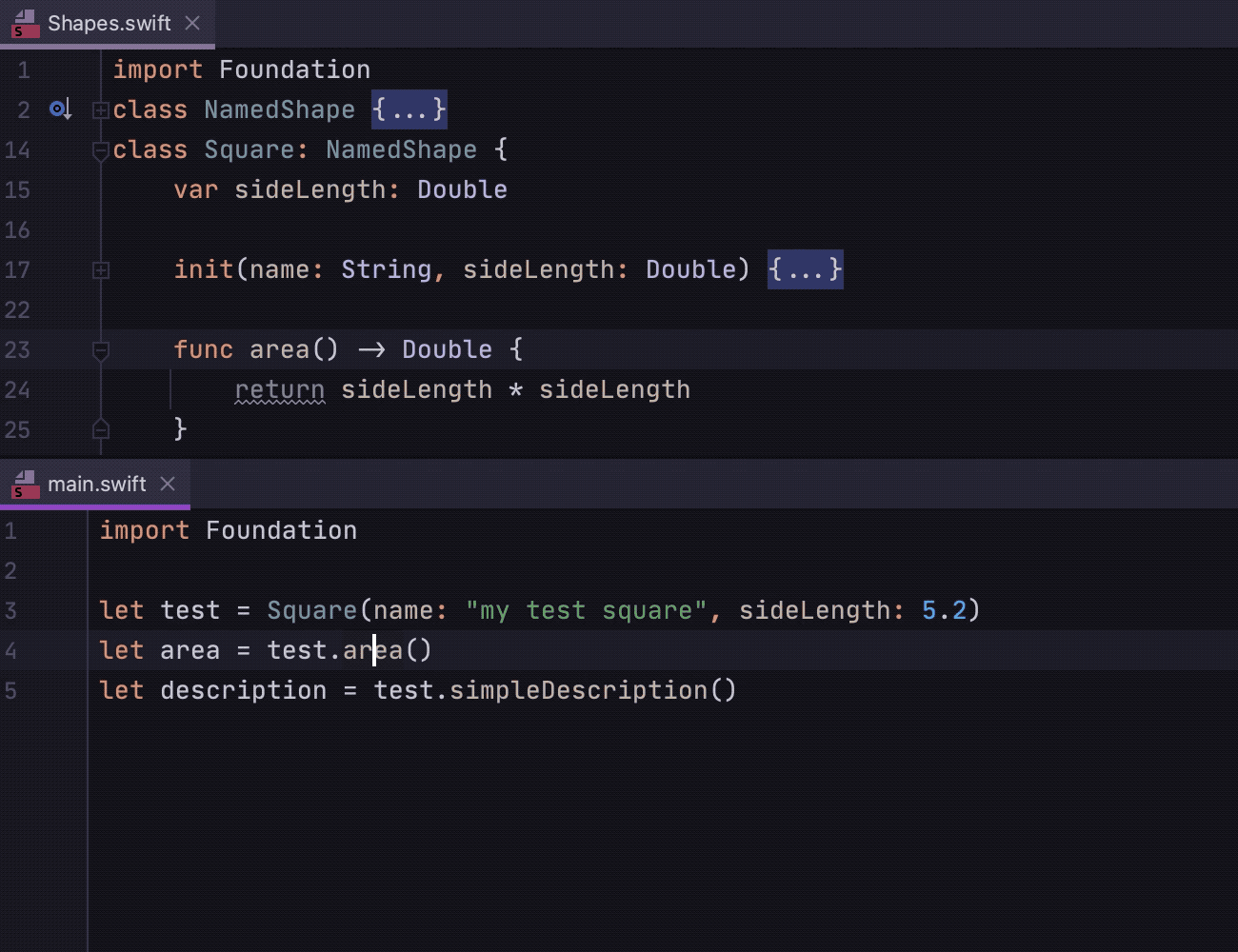1238x952 pixels.
Task: Click the Swift file icon on main.swift tab
Action: 25,485
